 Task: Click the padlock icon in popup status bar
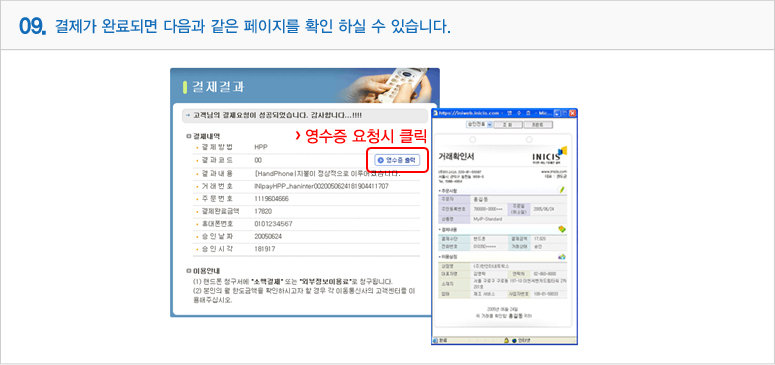[507, 340]
